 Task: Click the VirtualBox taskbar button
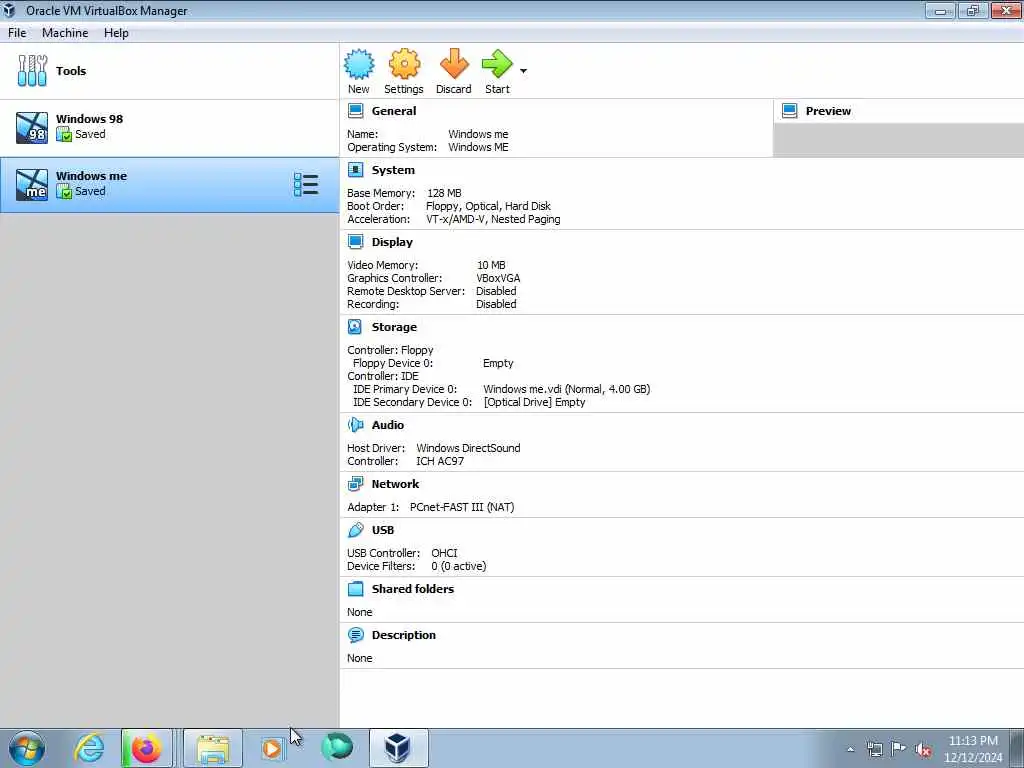tap(398, 748)
